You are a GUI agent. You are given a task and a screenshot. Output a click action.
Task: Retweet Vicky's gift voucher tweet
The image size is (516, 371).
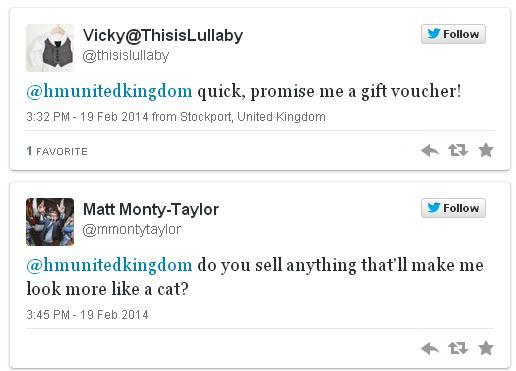[x=458, y=150]
